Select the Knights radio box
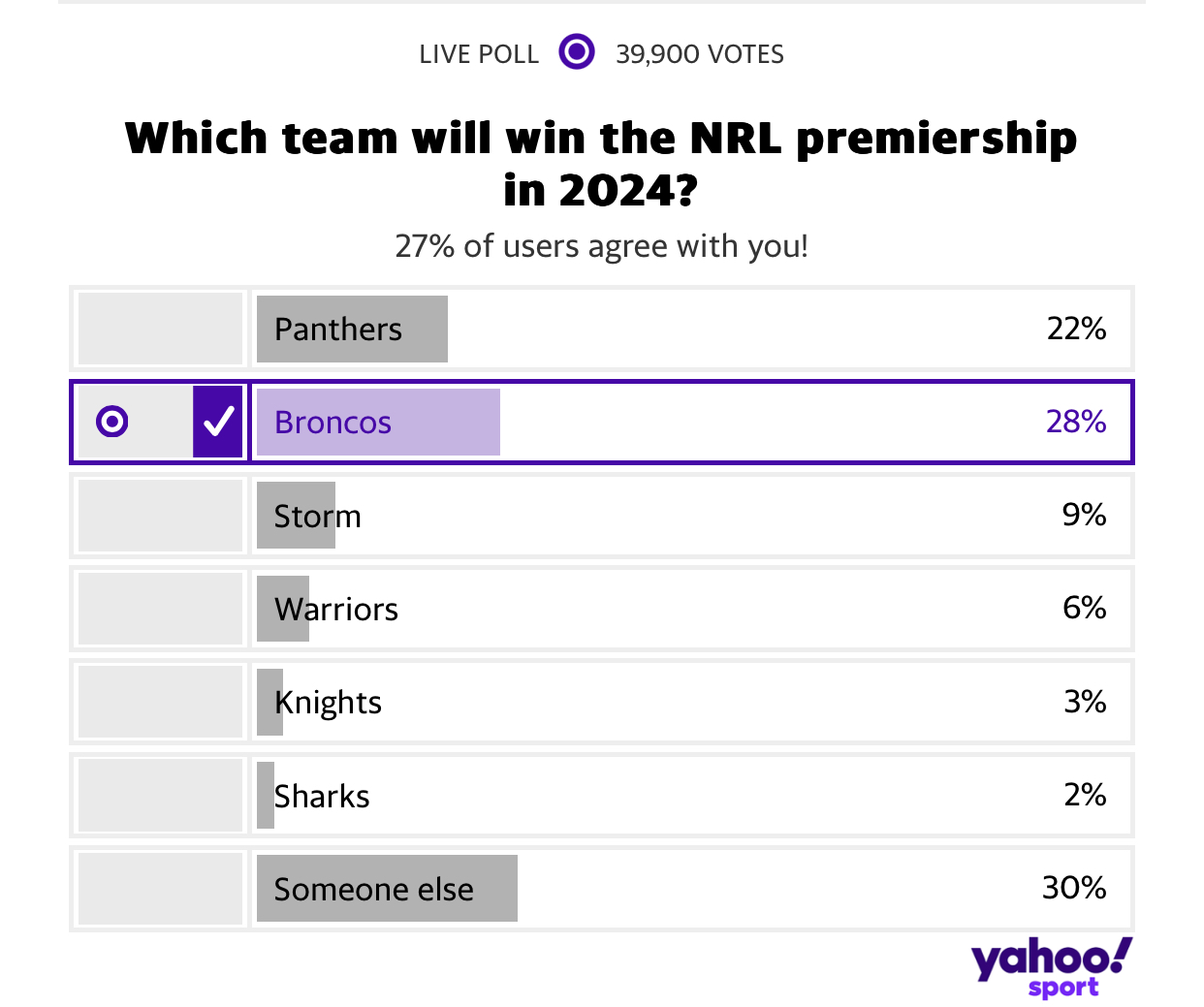Screen dimensions: 1204x1007 [160, 702]
